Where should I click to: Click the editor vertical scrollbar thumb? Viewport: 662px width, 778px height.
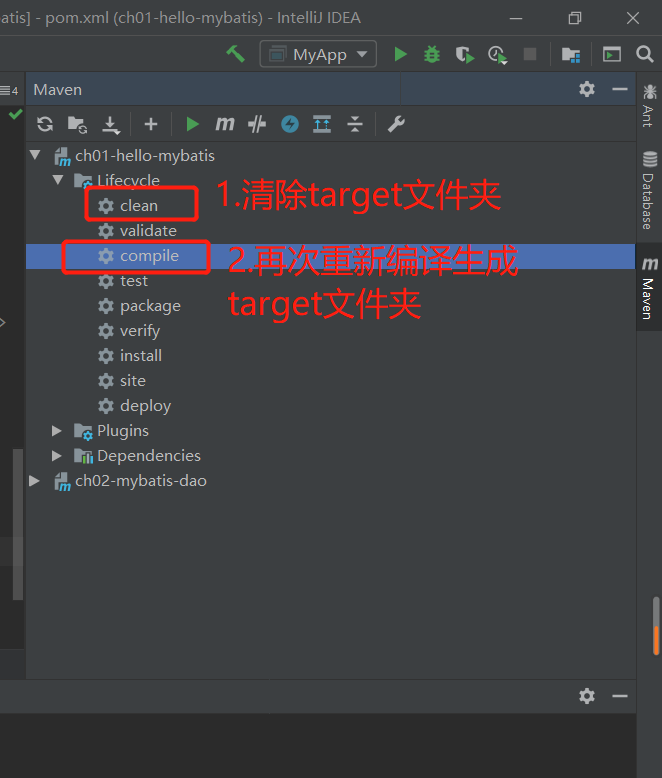(x=18, y=524)
